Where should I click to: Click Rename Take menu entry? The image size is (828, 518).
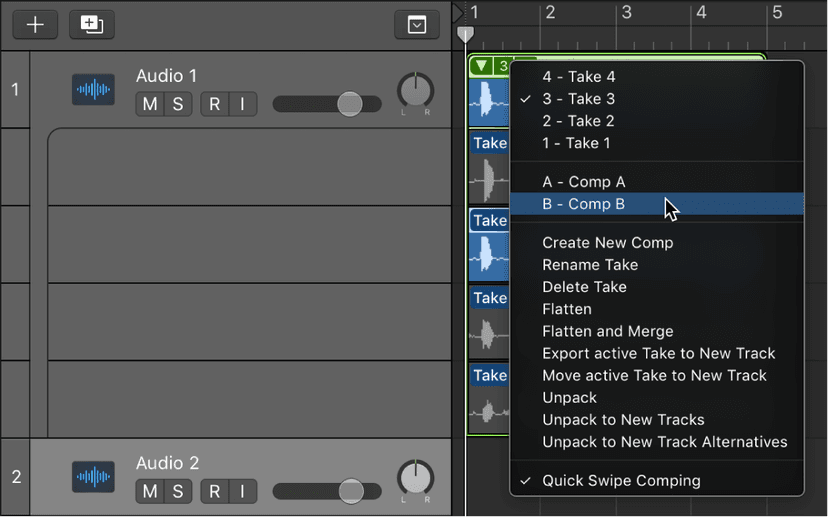[657, 265]
